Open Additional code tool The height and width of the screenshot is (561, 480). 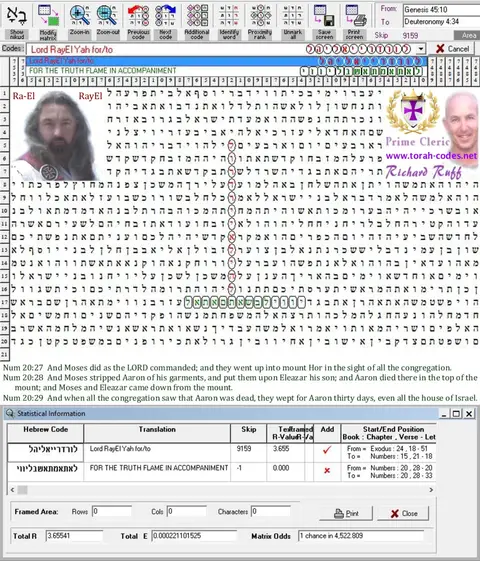pos(197,15)
